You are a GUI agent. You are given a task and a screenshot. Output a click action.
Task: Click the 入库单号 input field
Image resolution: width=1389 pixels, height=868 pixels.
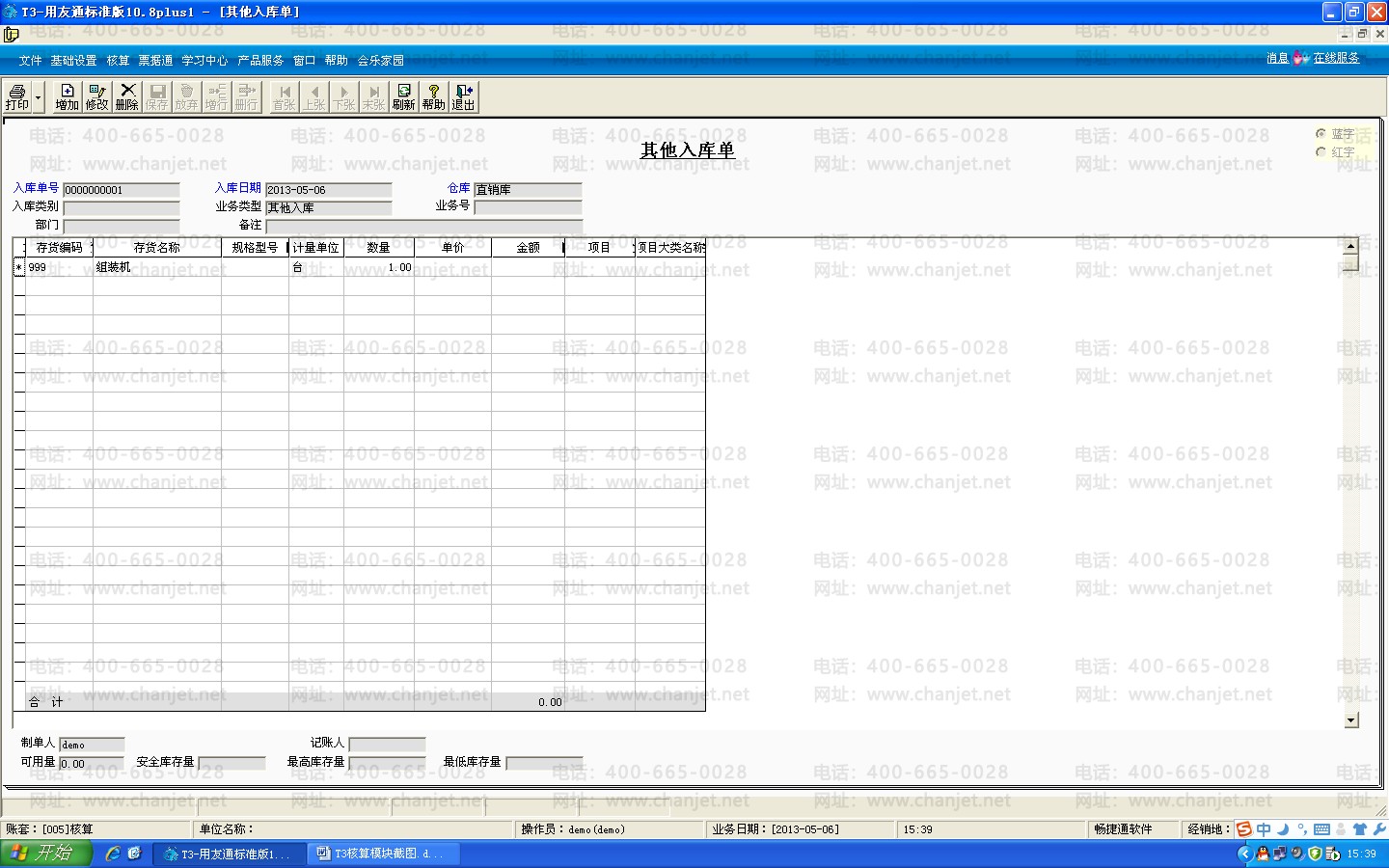click(x=122, y=190)
